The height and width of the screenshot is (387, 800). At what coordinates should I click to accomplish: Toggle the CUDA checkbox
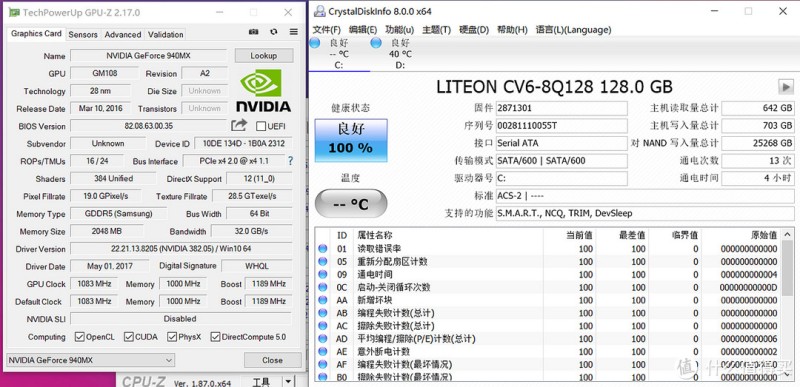point(129,337)
